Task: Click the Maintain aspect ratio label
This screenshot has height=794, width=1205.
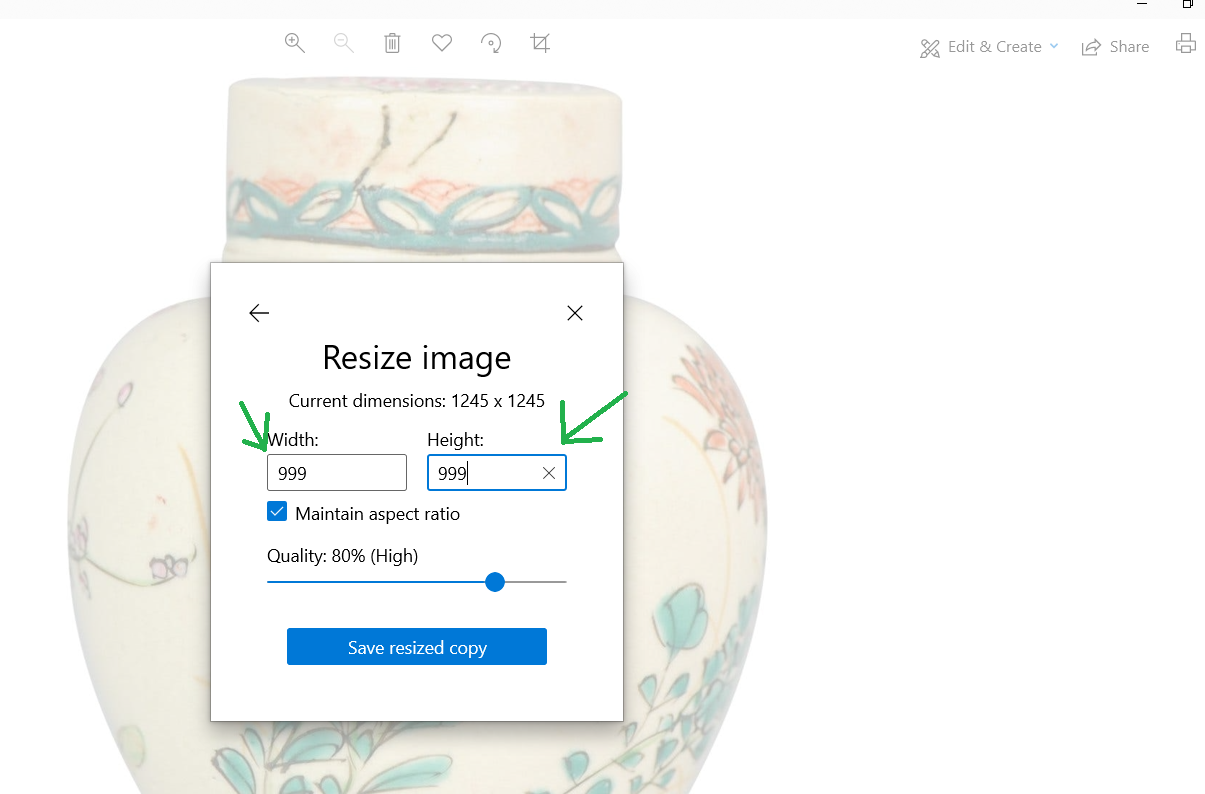Action: (x=377, y=514)
